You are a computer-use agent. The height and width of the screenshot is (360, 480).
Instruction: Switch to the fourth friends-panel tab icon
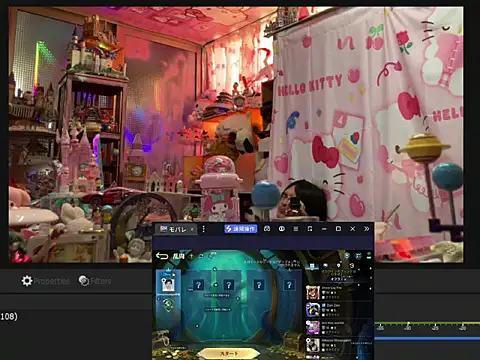pyautogui.click(x=352, y=266)
